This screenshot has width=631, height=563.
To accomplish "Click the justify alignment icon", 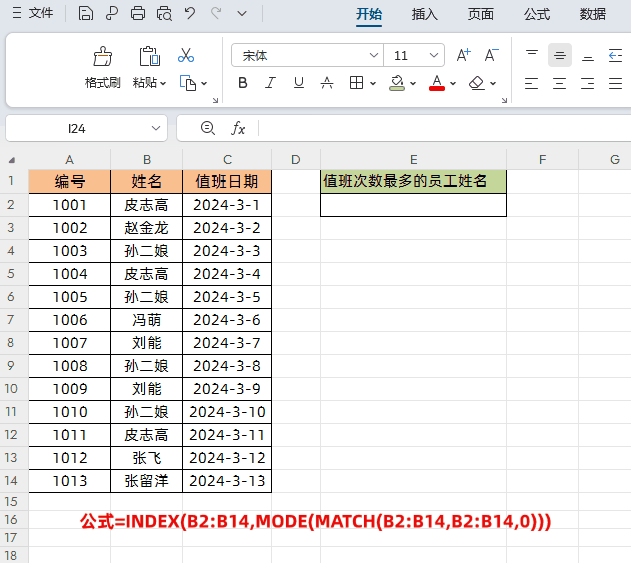I will point(616,83).
